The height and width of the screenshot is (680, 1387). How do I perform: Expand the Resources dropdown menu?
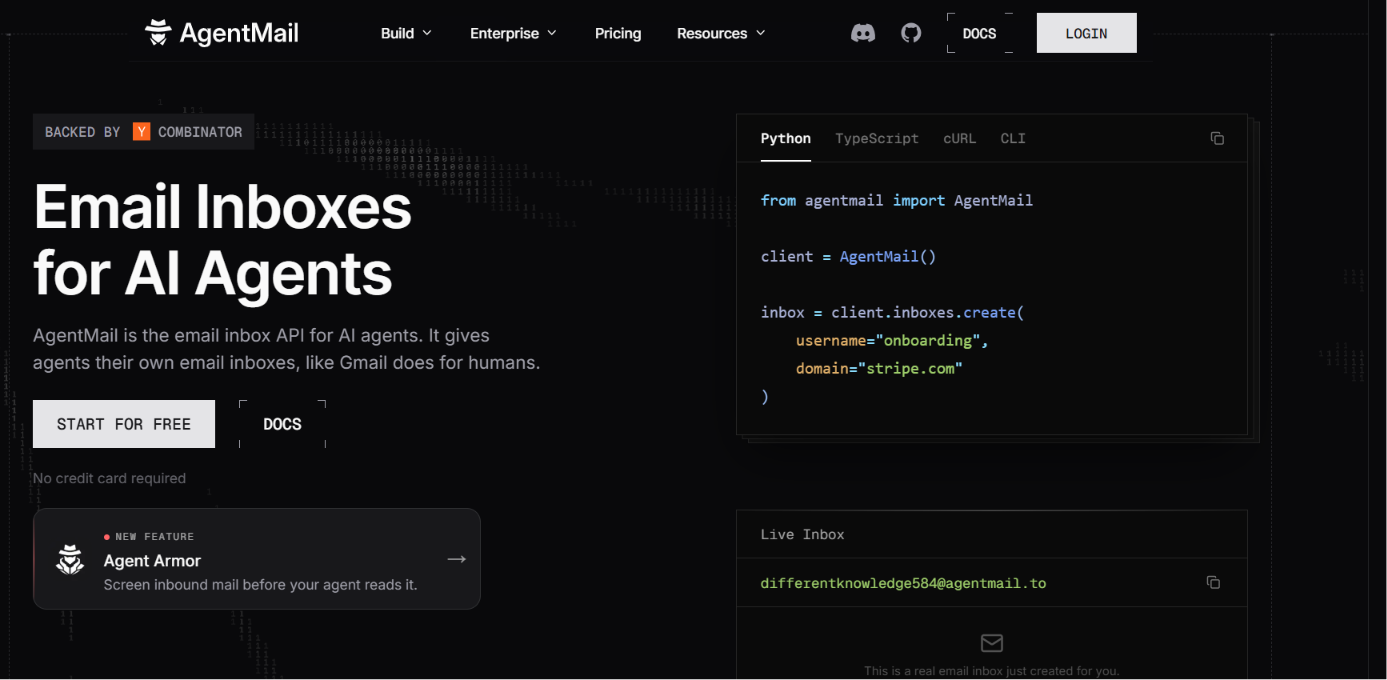721,33
